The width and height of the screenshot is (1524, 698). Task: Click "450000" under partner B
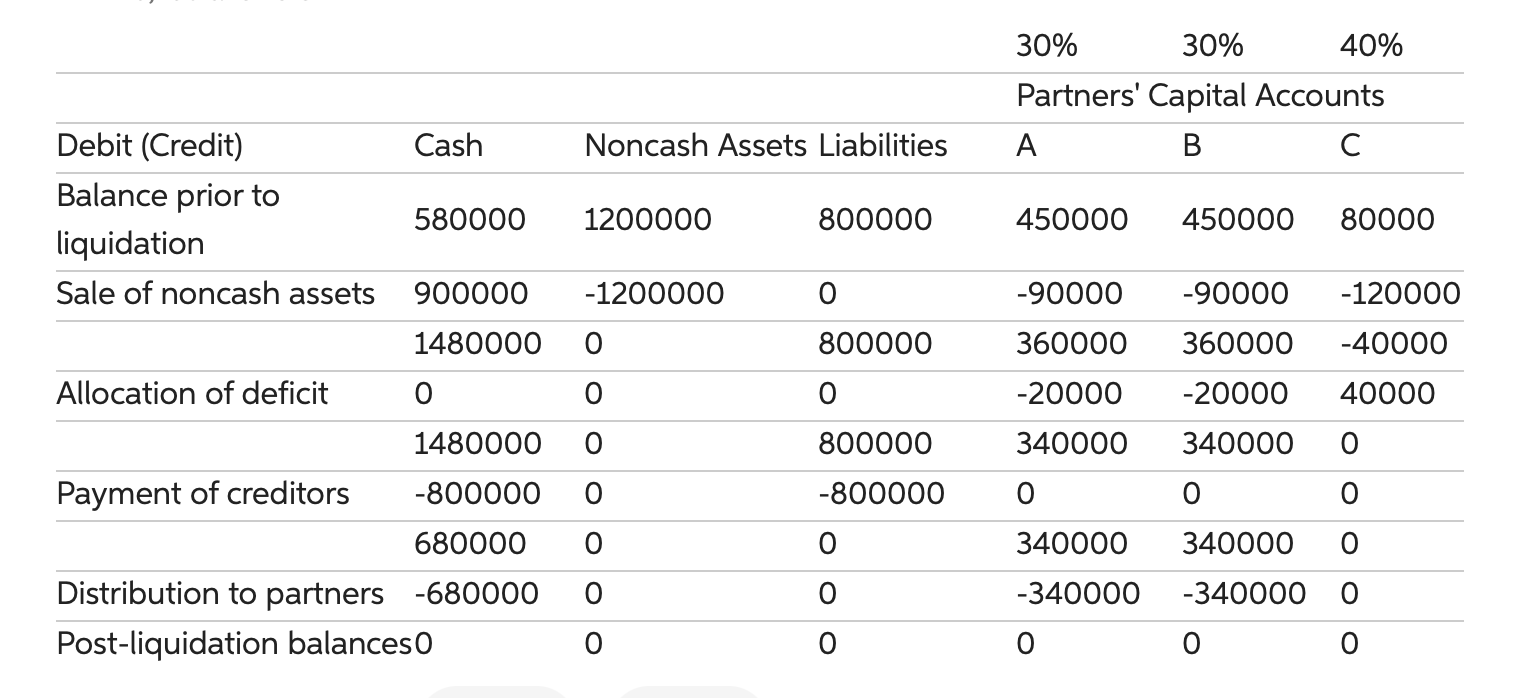(1237, 219)
